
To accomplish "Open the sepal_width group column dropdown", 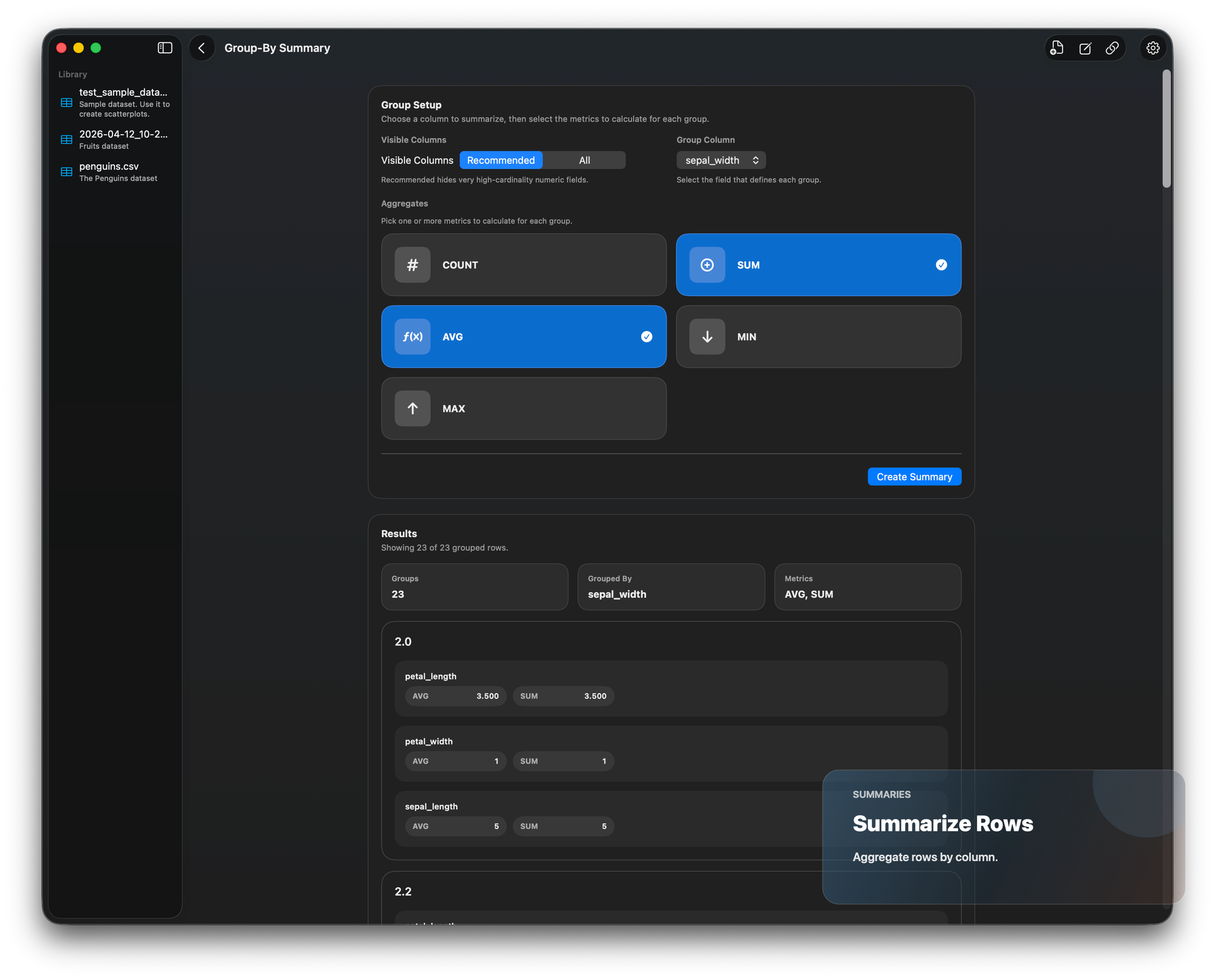I will point(720,160).
